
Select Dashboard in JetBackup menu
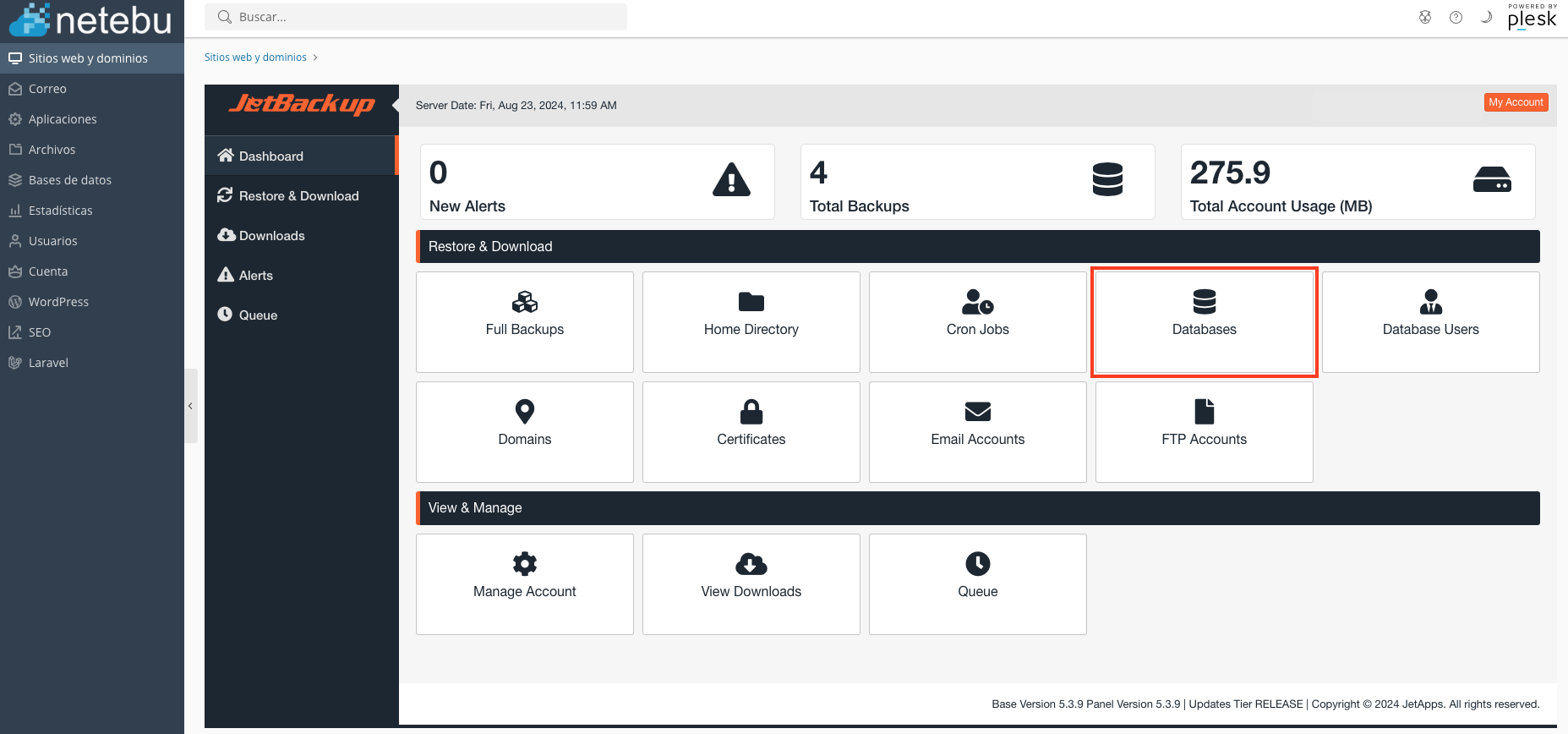click(x=301, y=156)
